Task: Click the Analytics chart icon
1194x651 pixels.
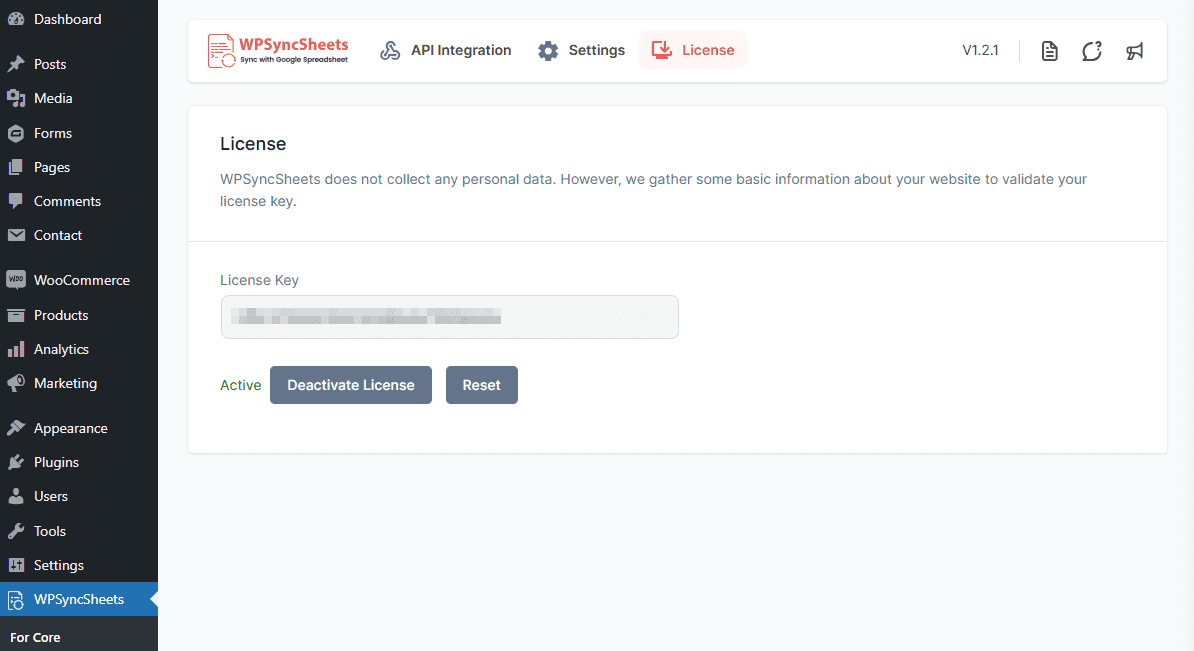Action: 15,349
